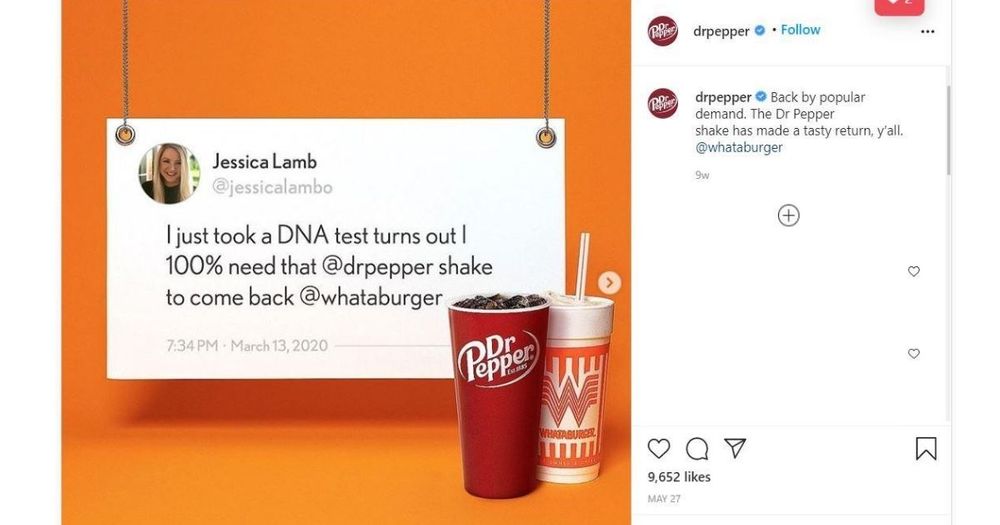Screen dimensions: 1000x525
Task: Click the Follow link beside drpepper
Action: click(800, 30)
